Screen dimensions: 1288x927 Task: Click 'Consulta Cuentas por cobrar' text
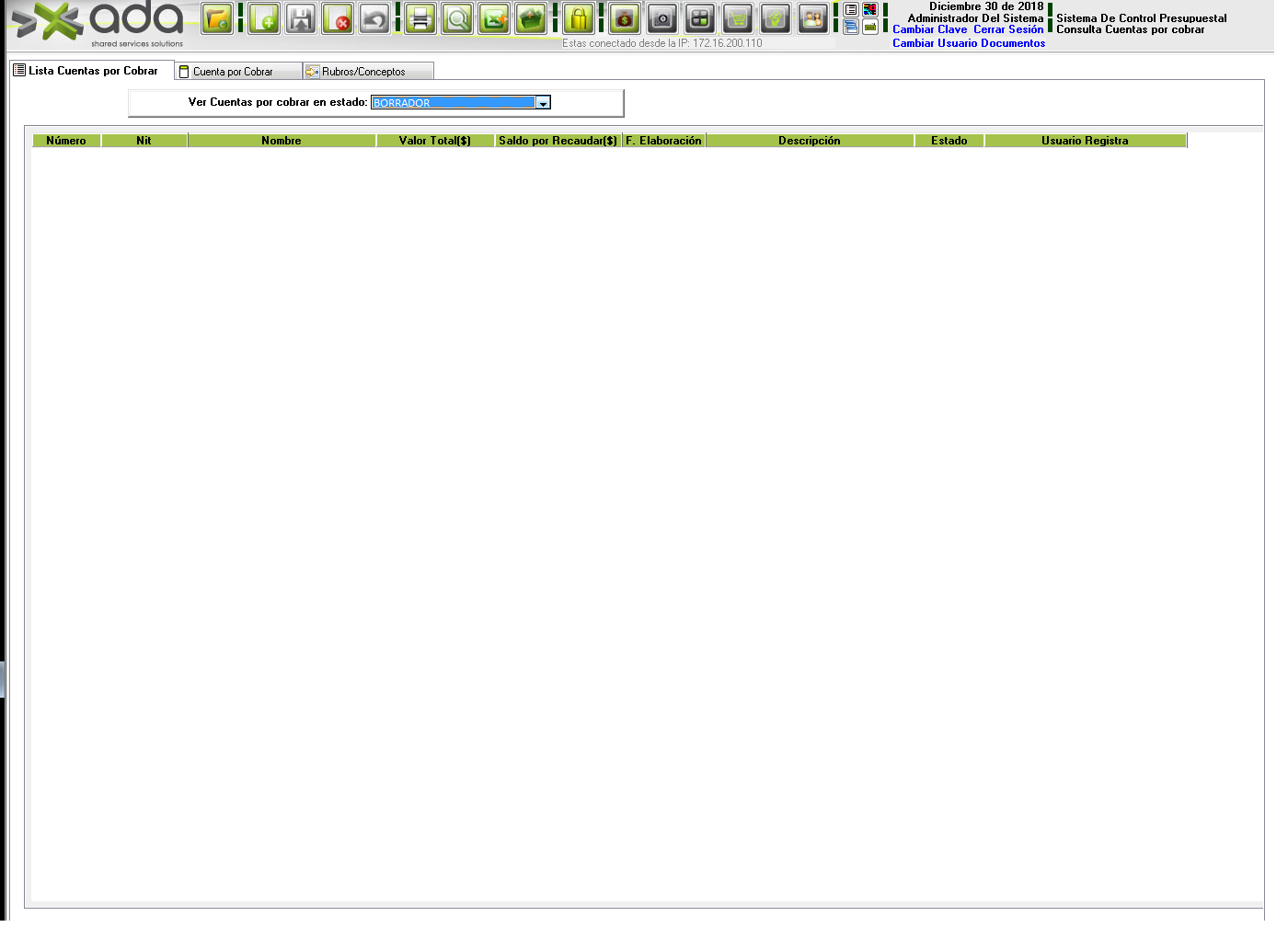[1131, 29]
